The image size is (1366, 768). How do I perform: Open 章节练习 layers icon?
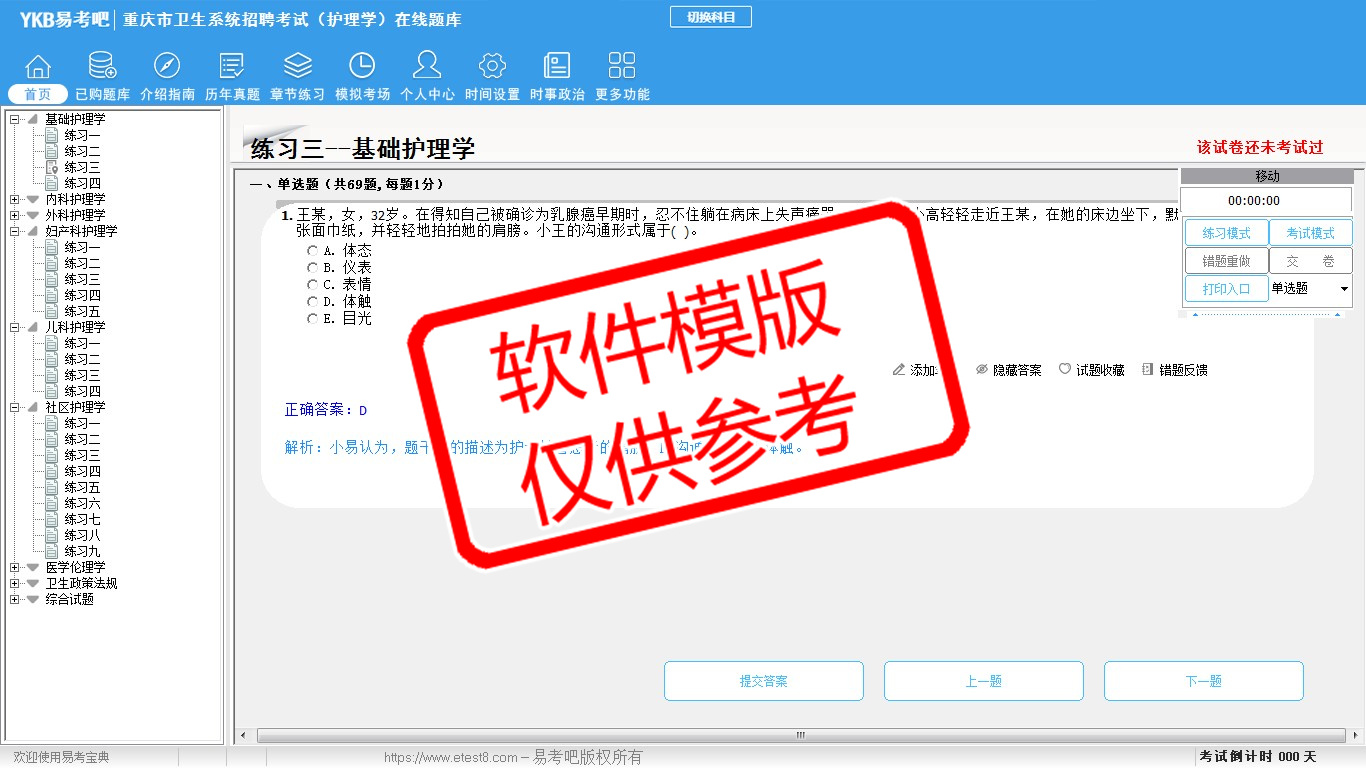[297, 67]
